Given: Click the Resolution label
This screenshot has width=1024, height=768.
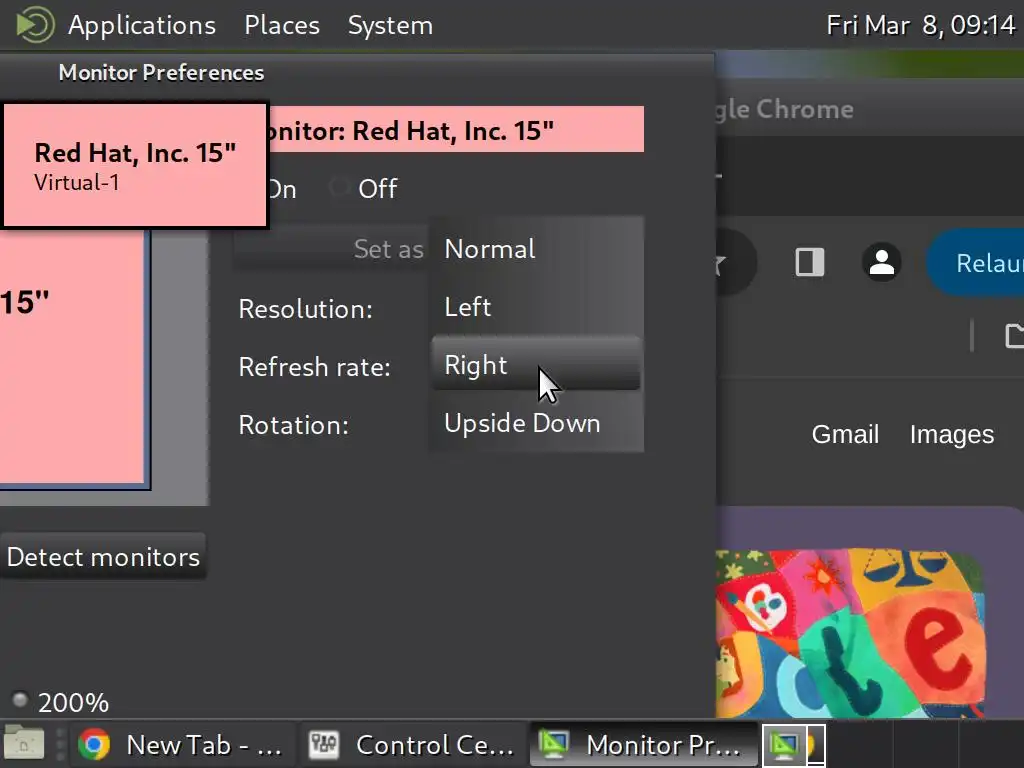Looking at the screenshot, I should 306,309.
